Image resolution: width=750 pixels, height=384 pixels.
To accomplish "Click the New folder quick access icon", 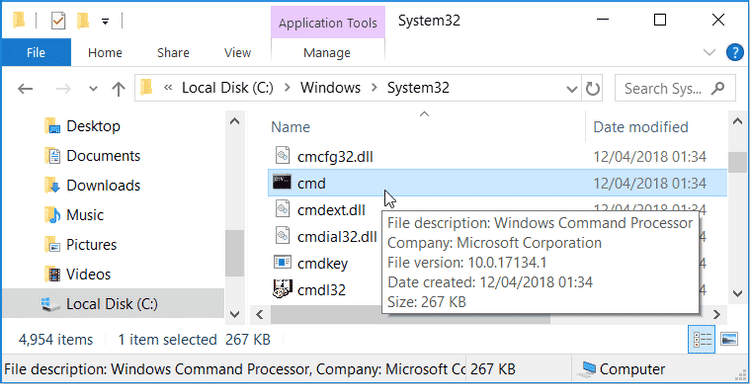I will 83,20.
